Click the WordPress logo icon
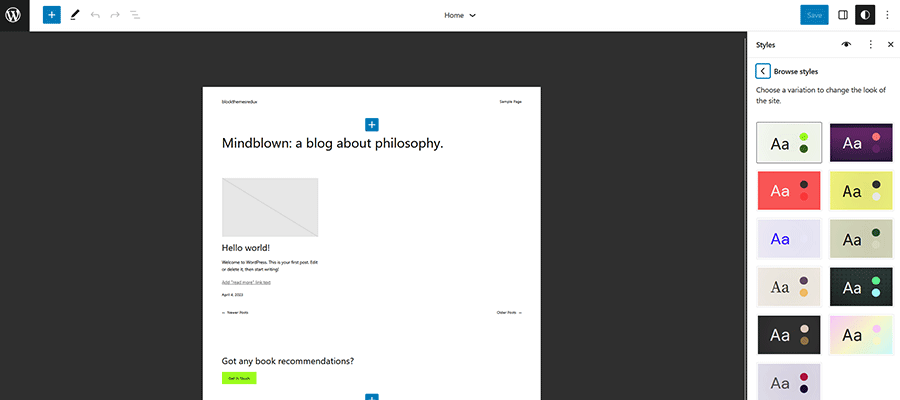The width and height of the screenshot is (900, 400). click(x=15, y=15)
